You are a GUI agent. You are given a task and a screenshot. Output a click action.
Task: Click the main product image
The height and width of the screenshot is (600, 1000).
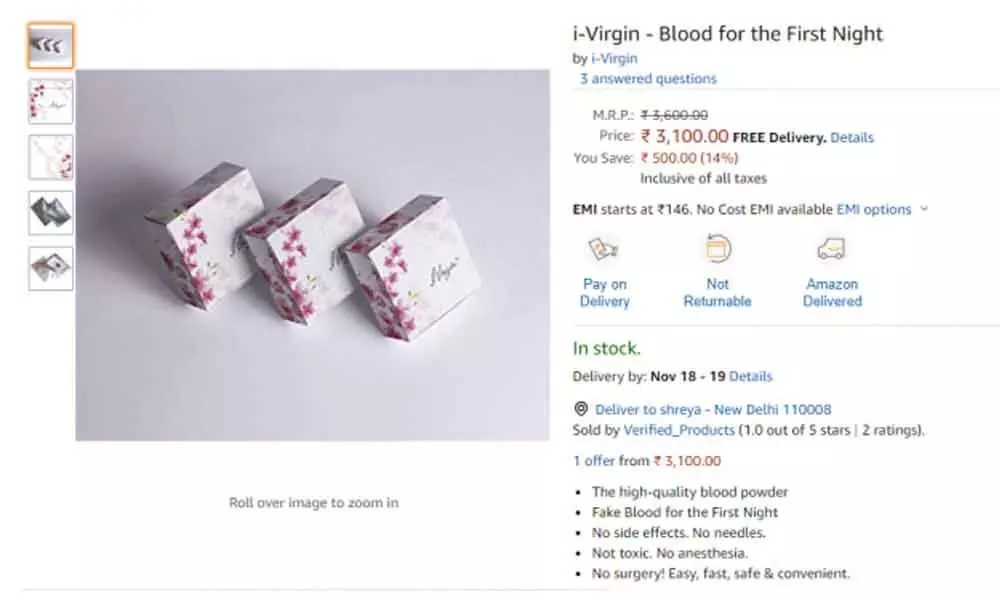tap(312, 255)
